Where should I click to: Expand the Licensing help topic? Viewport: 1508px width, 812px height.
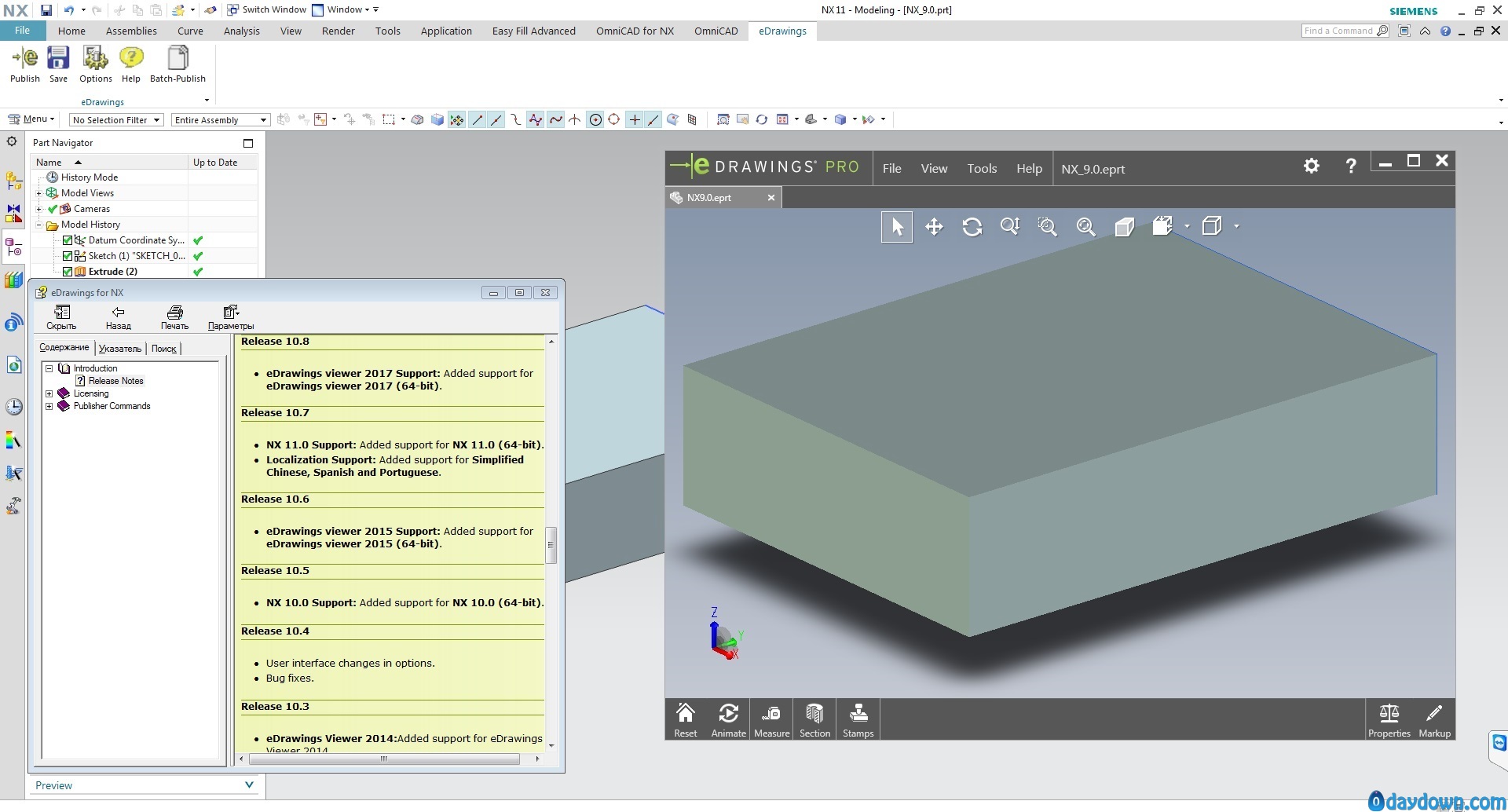[x=49, y=393]
